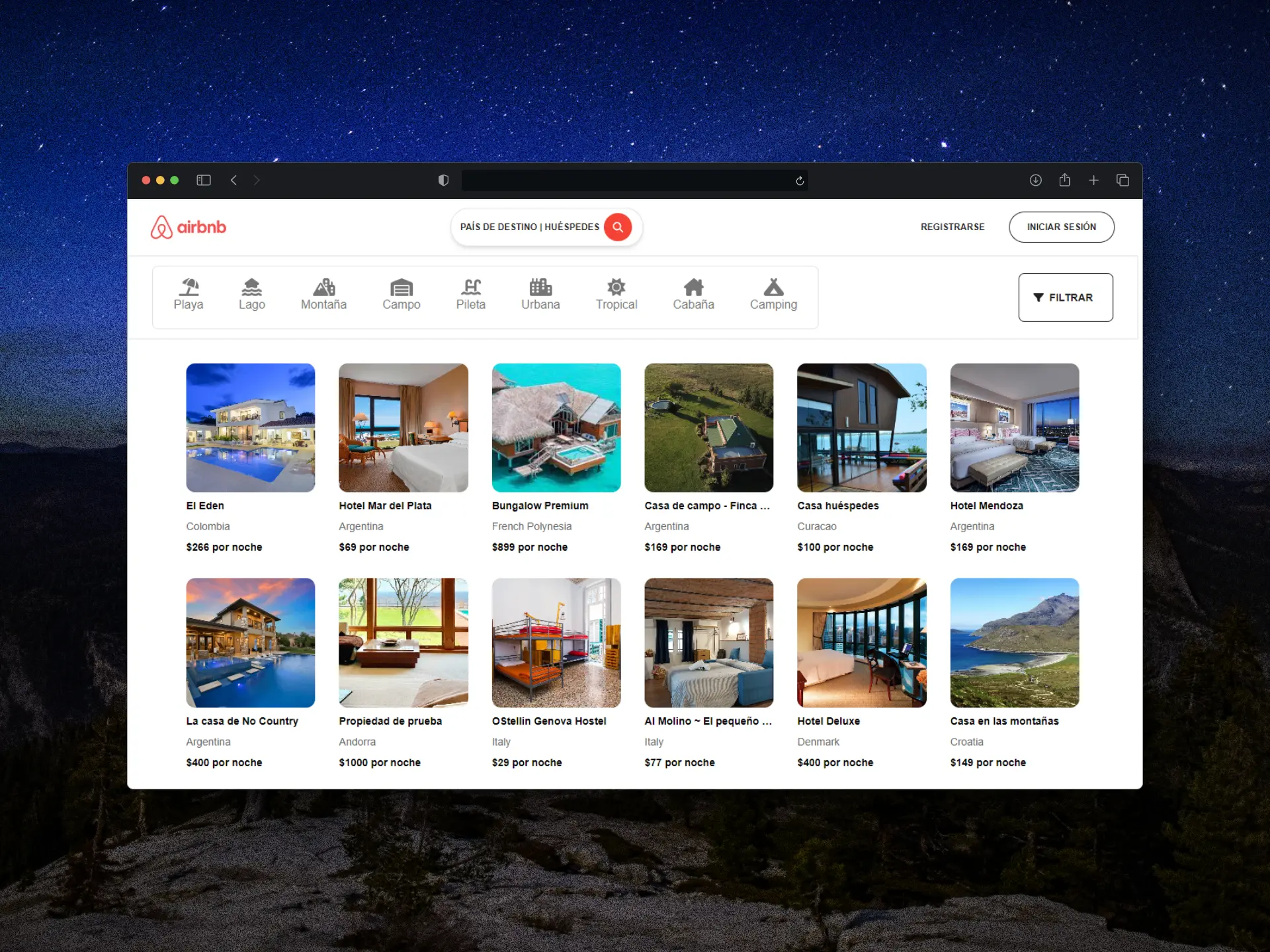Select the Lago category icon
Screen dimensions: 1270x952
pyautogui.click(x=252, y=287)
